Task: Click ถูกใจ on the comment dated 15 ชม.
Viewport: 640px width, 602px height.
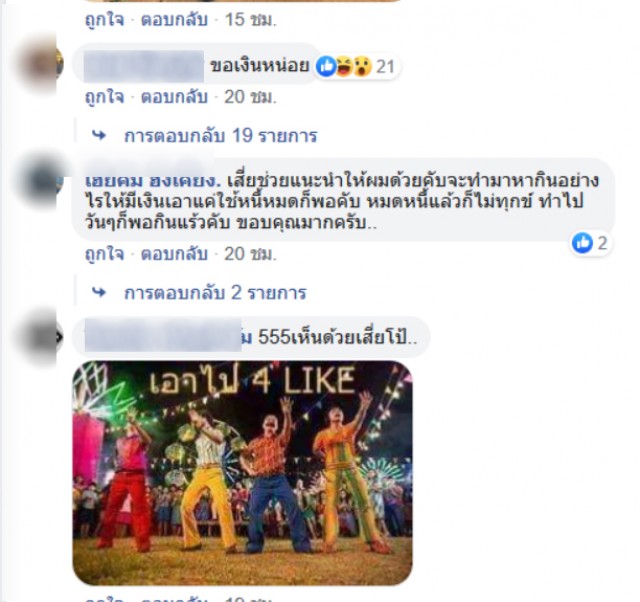Action: 104,20
